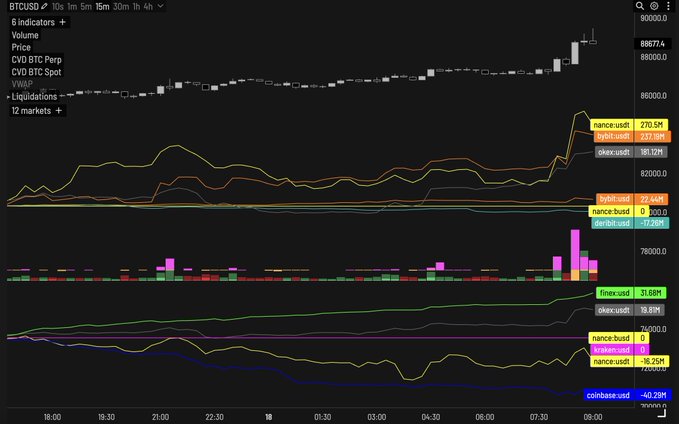Click the Liquidations indicator entry
Image resolution: width=679 pixels, height=424 pixels.
34,97
